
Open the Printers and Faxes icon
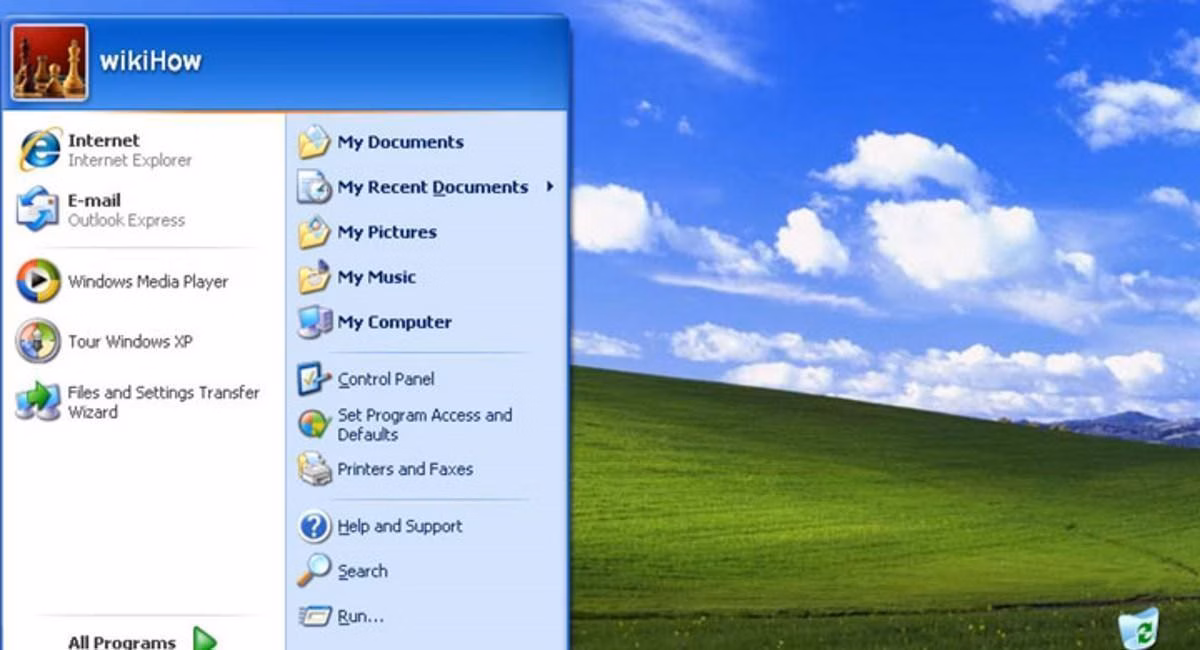point(314,469)
